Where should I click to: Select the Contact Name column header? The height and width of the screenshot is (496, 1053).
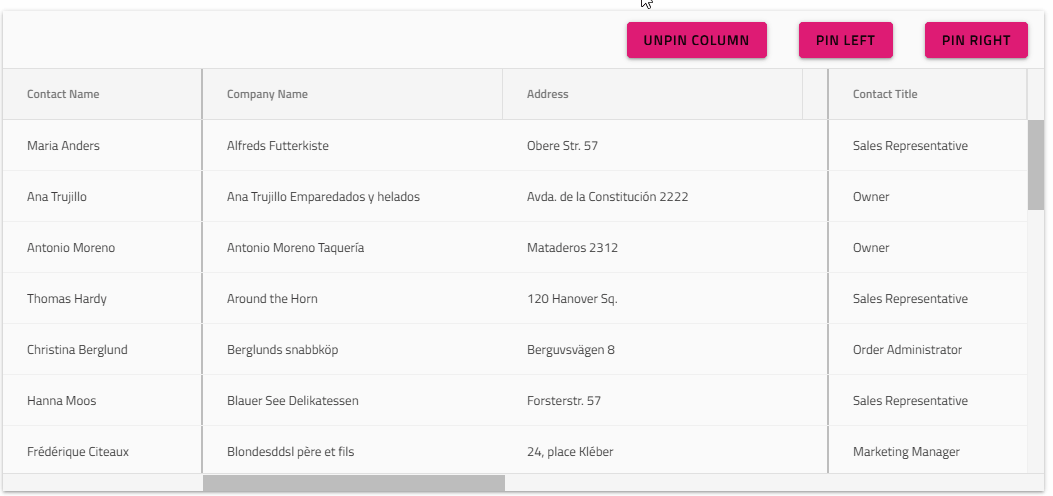click(x=63, y=94)
